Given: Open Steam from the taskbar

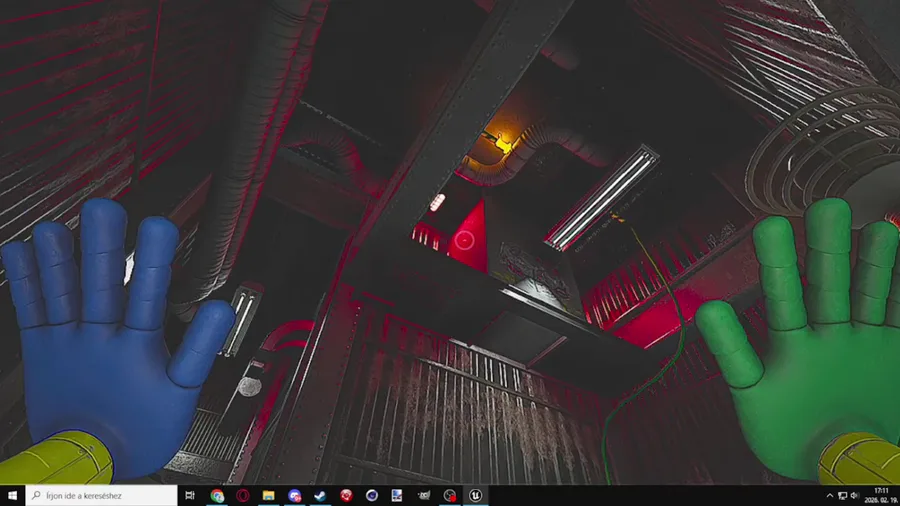Looking at the screenshot, I should point(320,495).
